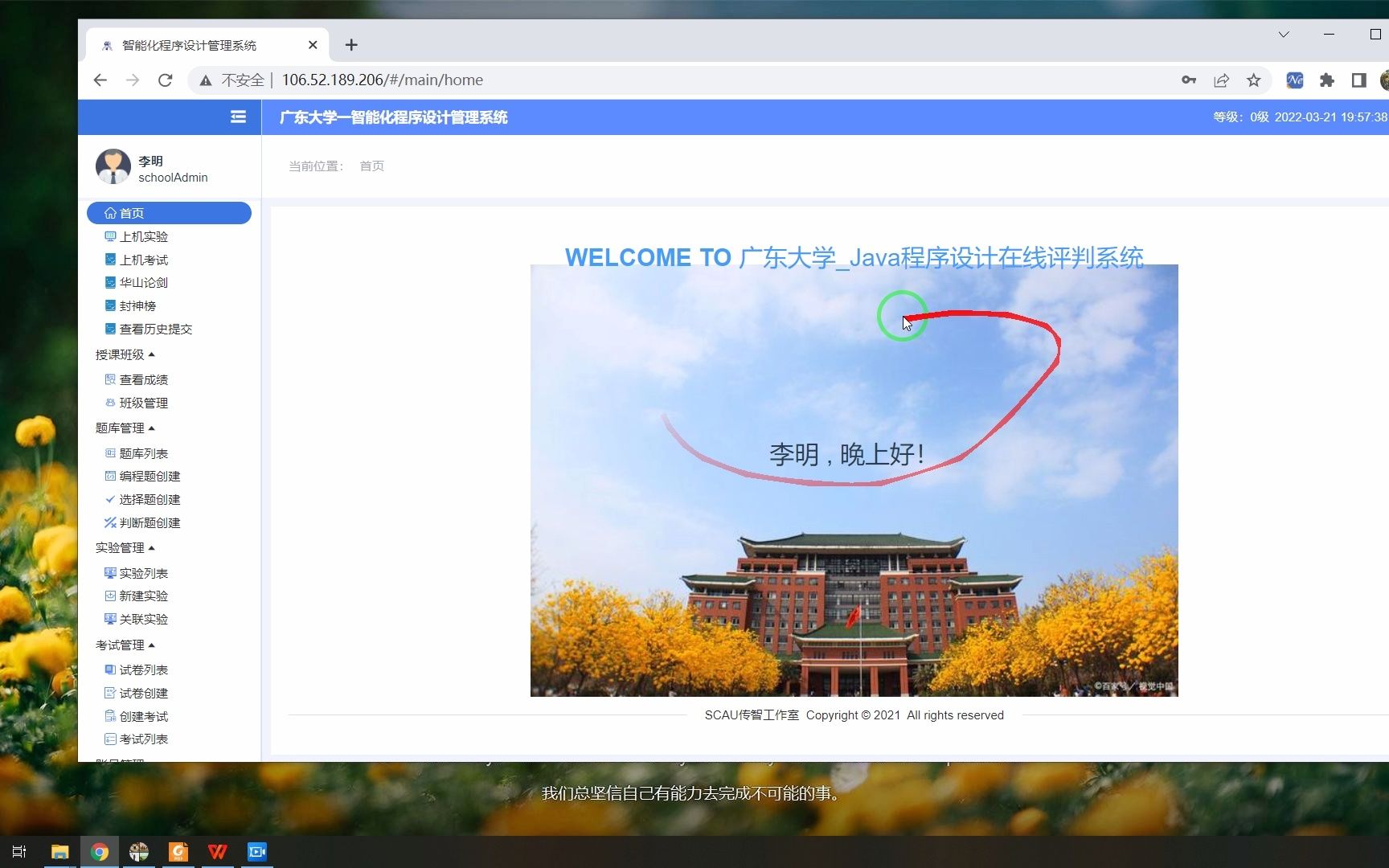Screen dimensions: 1389x868
Task: Collapse the 实验管理 section
Action: pos(125,548)
